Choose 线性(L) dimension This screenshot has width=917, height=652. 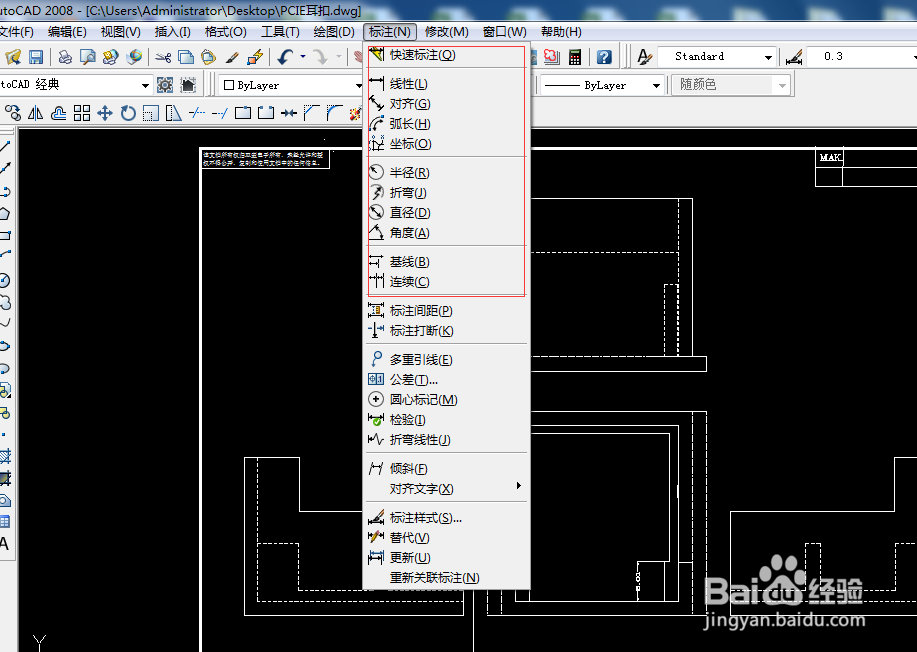(x=447, y=84)
